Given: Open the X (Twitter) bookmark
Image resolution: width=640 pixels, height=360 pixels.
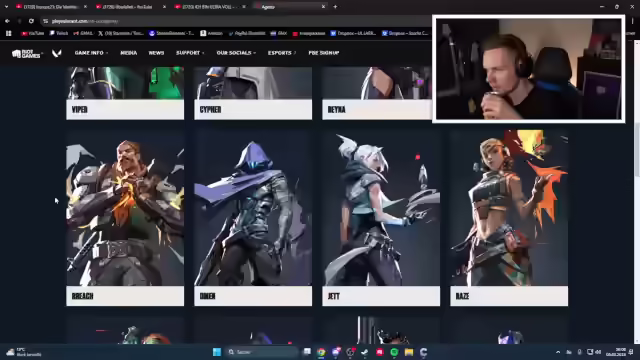Looking at the screenshot, I should 121,33.
